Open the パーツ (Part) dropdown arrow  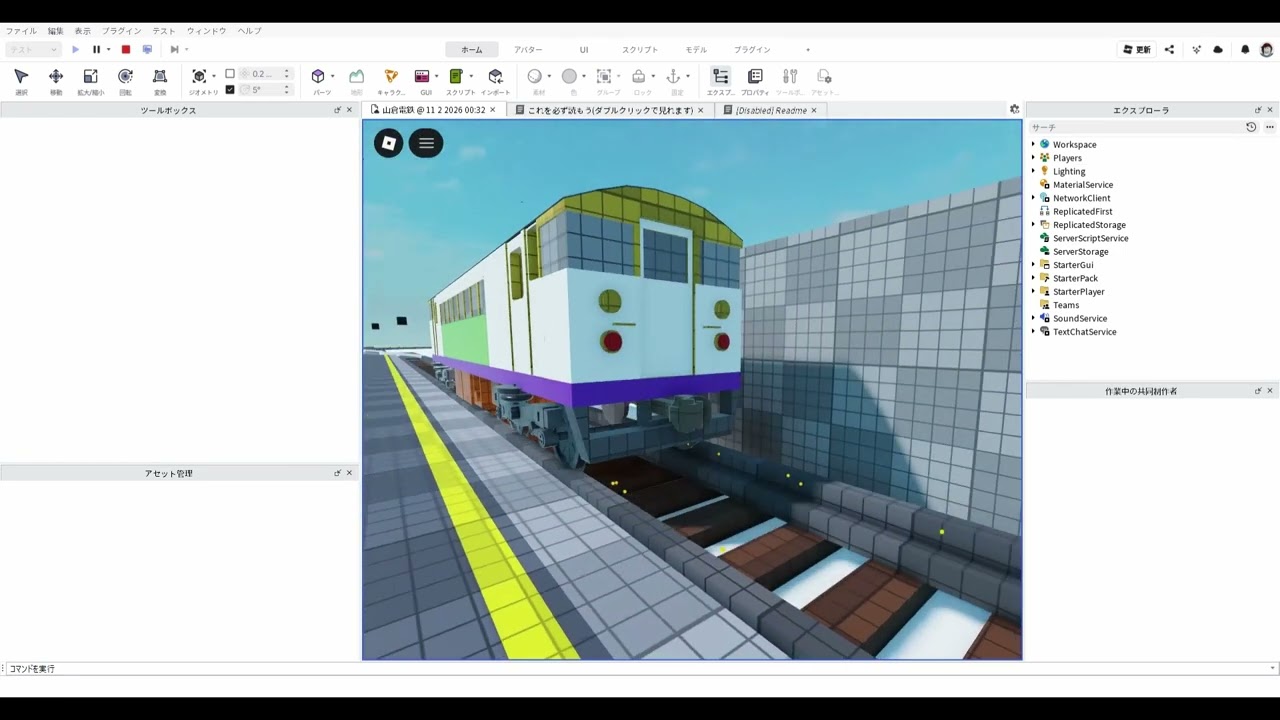pyautogui.click(x=332, y=76)
